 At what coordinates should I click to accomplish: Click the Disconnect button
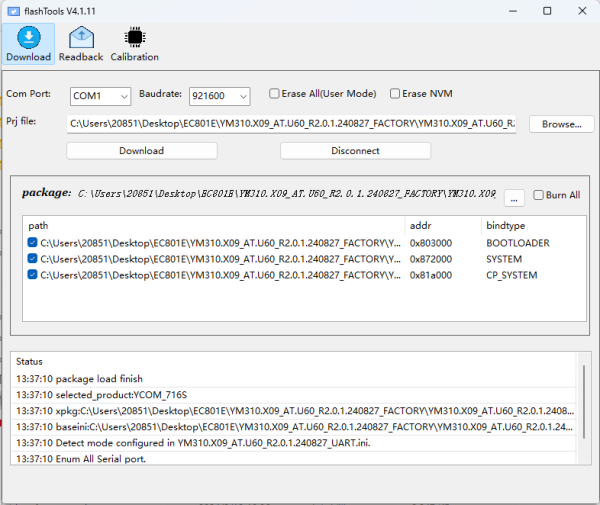(355, 151)
